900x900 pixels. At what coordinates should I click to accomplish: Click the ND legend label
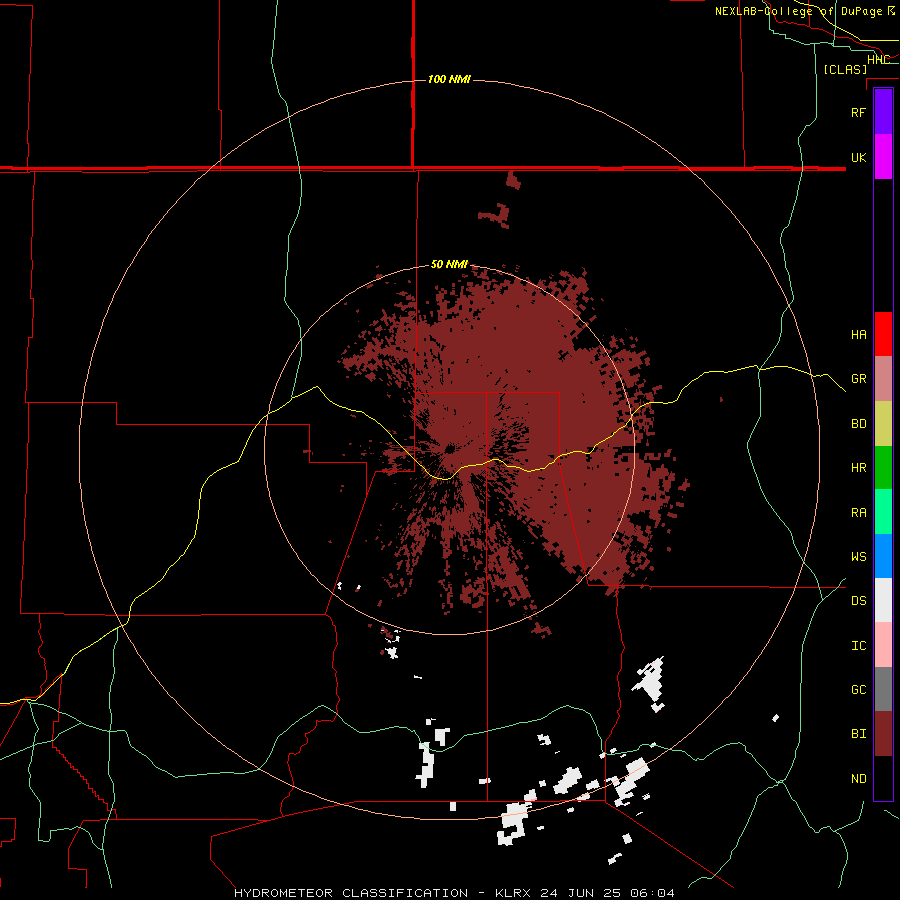point(858,779)
